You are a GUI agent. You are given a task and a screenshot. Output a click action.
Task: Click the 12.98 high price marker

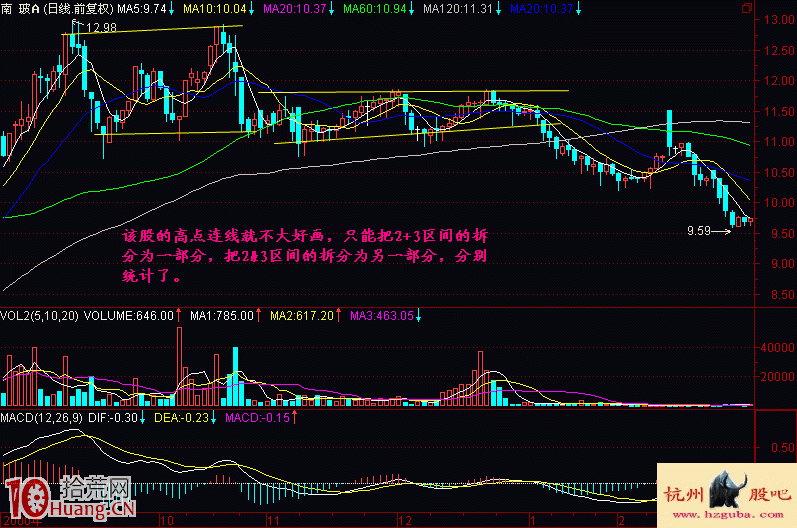point(101,28)
